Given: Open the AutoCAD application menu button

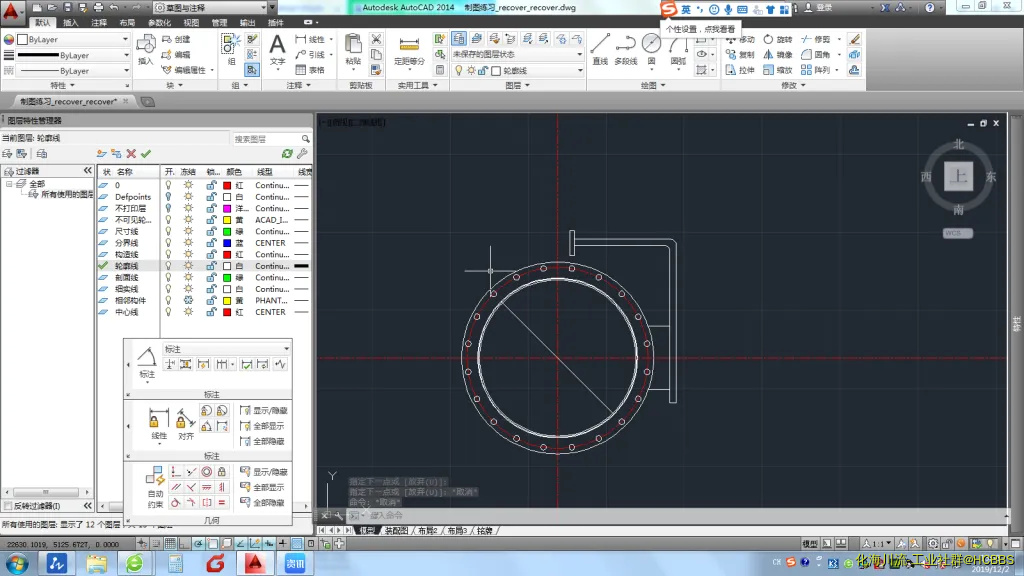Looking at the screenshot, I should 11,11.
